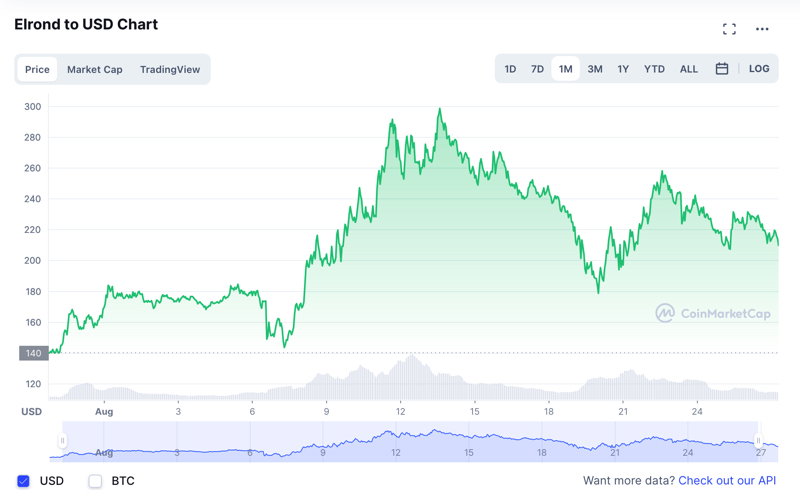
Task: Select the 3M time range
Action: pyautogui.click(x=595, y=69)
